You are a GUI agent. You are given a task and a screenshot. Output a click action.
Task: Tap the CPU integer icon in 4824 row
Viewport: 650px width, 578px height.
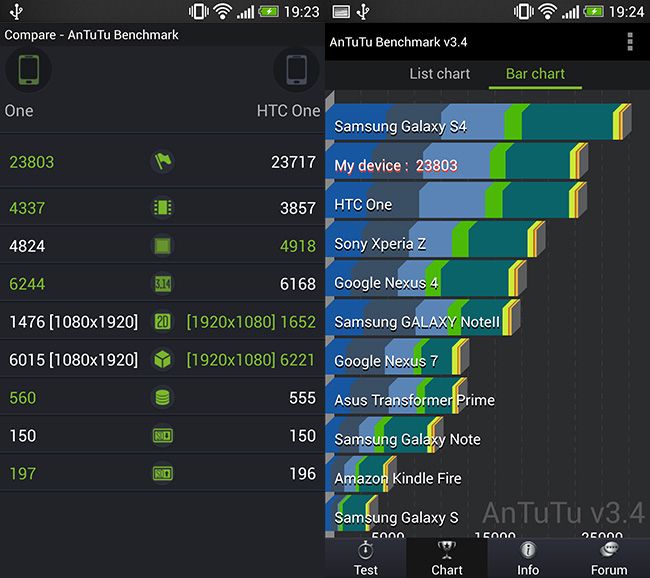162,246
